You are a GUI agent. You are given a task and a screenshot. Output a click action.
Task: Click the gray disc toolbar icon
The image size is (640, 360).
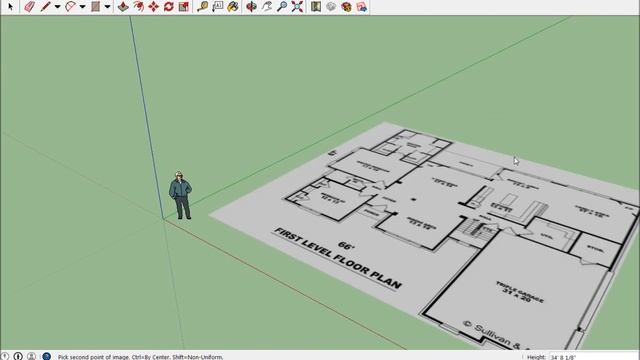tap(331, 7)
